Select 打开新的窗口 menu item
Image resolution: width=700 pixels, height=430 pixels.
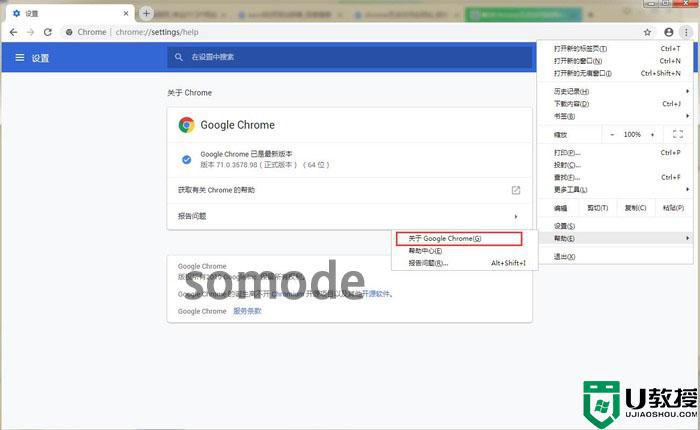pyautogui.click(x=616, y=61)
